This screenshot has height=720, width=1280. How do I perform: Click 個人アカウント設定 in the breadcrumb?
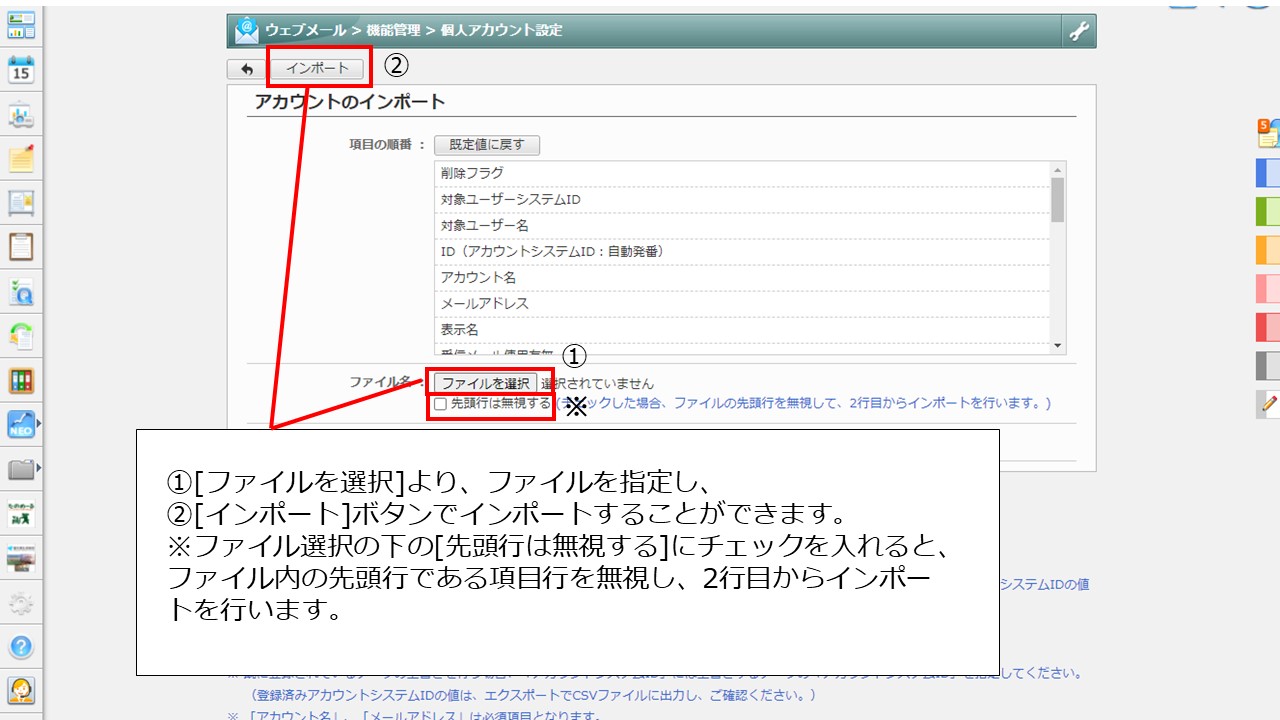(x=501, y=31)
